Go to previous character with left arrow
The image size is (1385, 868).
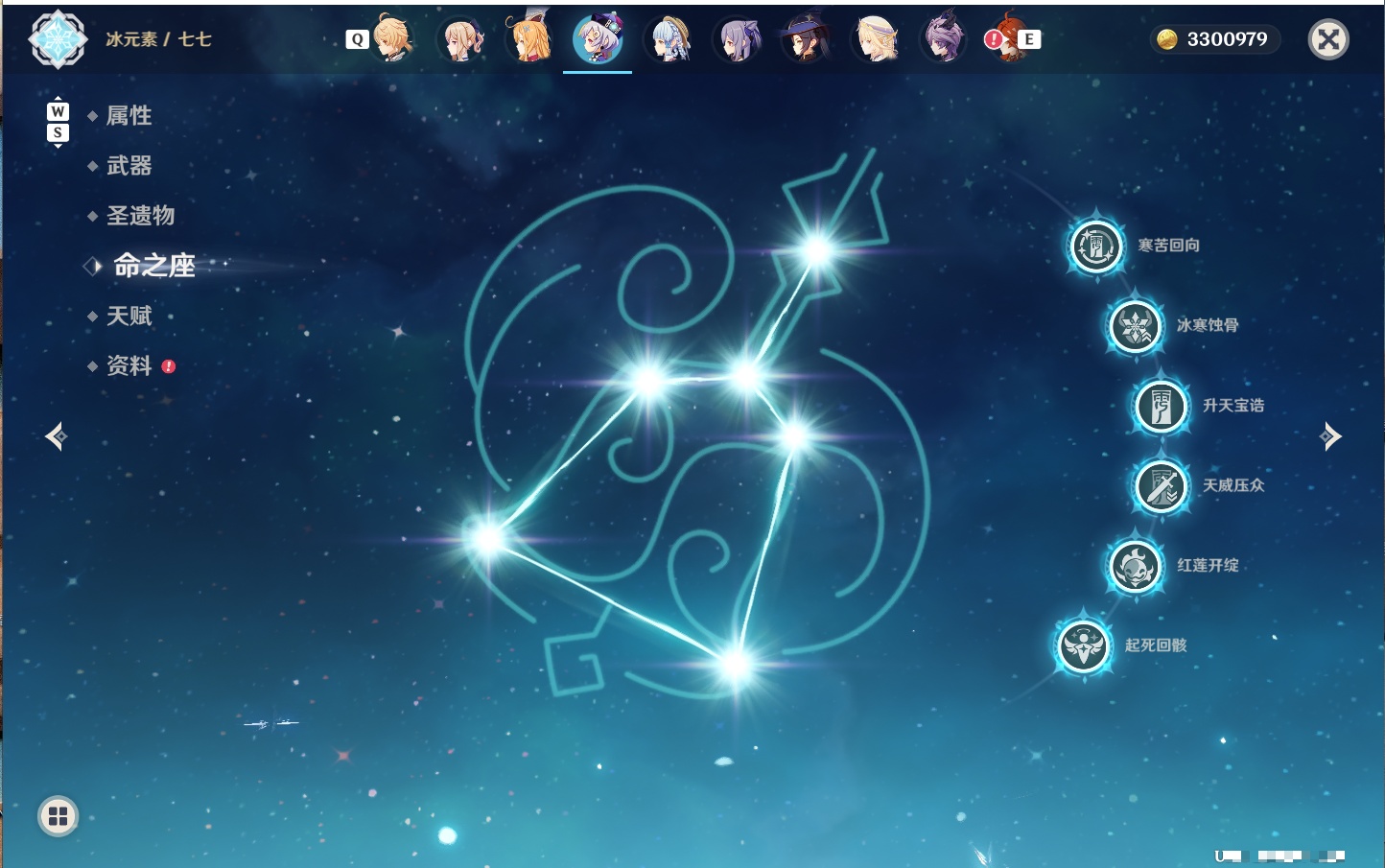coord(56,436)
